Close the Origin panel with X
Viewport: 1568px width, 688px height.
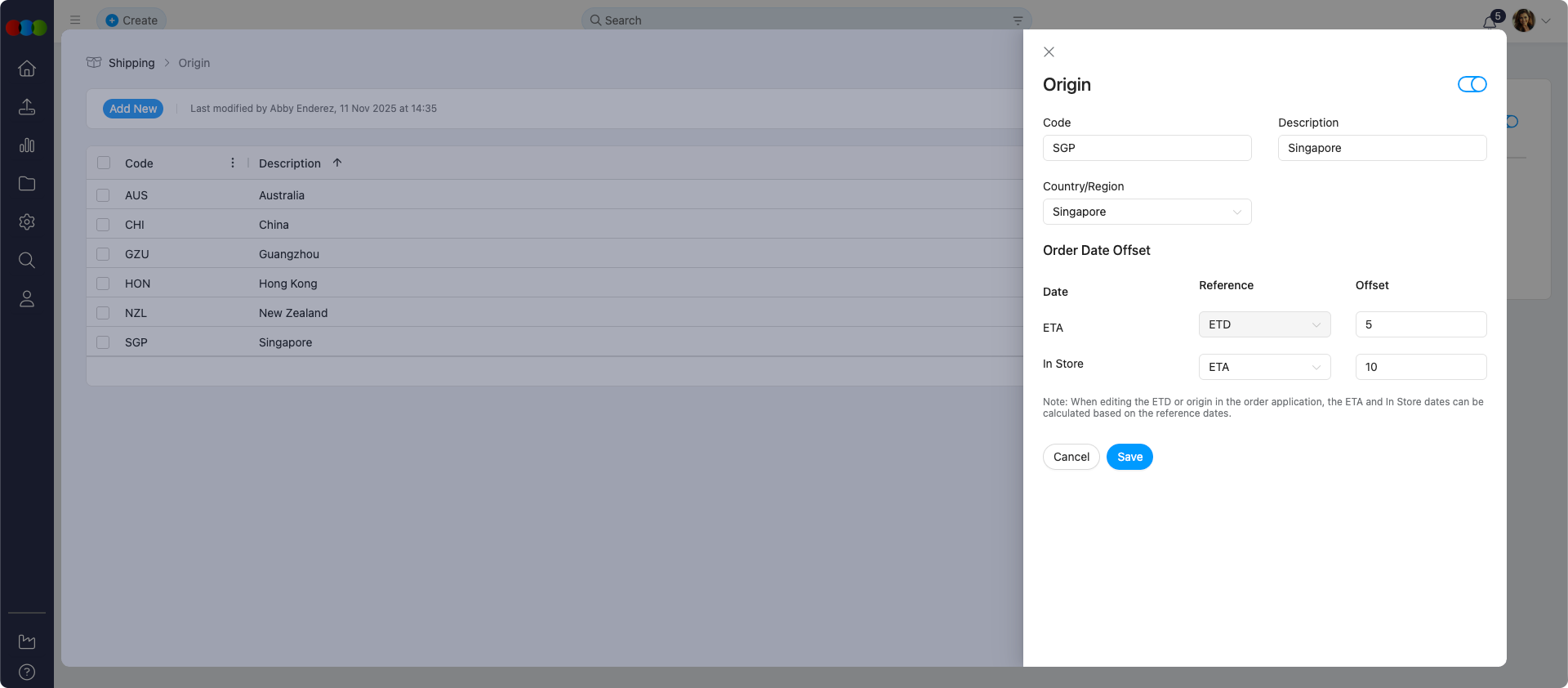tap(1049, 52)
